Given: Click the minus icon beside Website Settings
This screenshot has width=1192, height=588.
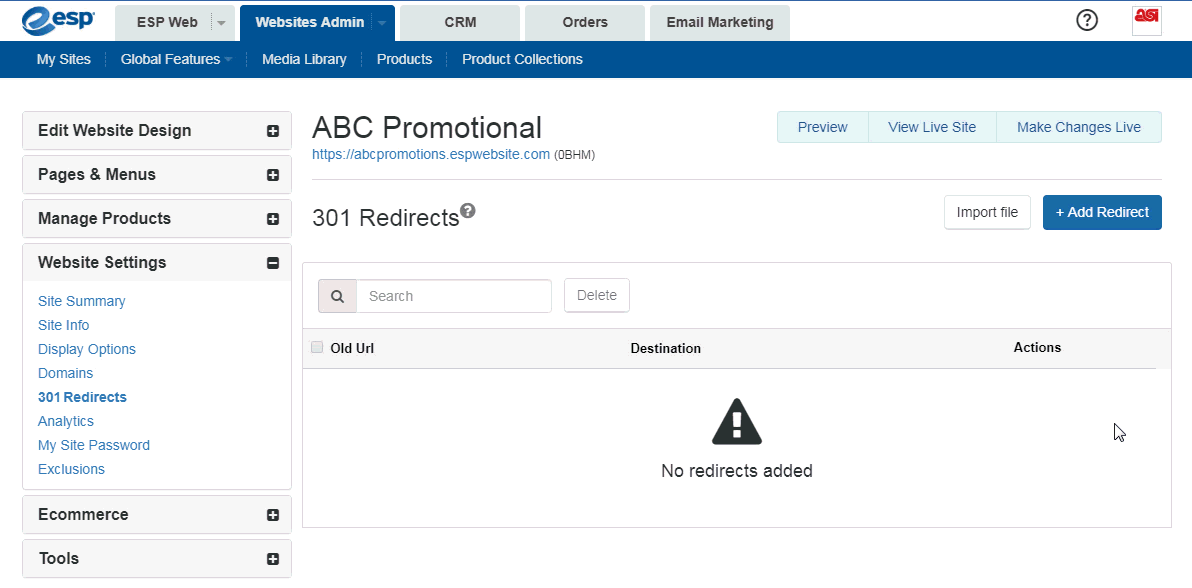Looking at the screenshot, I should tap(273, 263).
